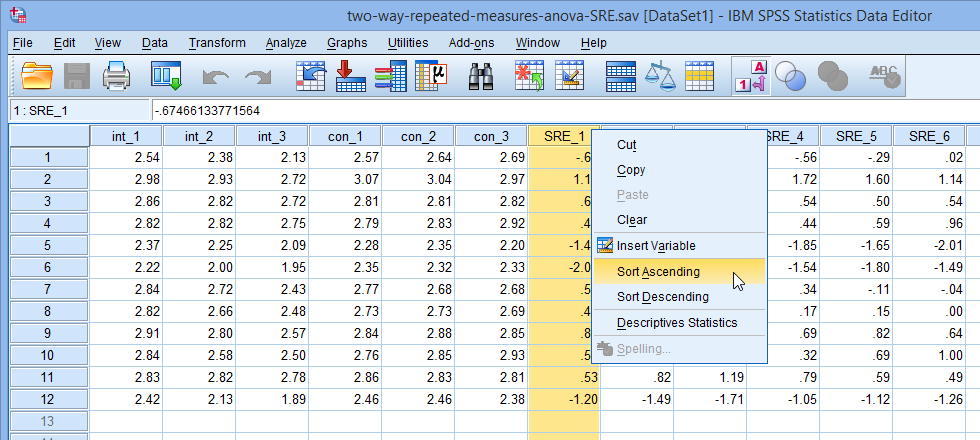Click the Find binoculars icon
The image size is (980, 440).
(481, 76)
